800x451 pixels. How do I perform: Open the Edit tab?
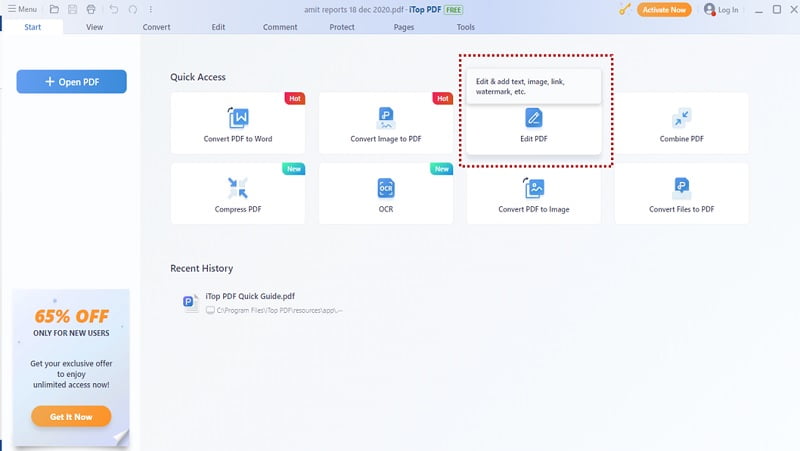(218, 27)
